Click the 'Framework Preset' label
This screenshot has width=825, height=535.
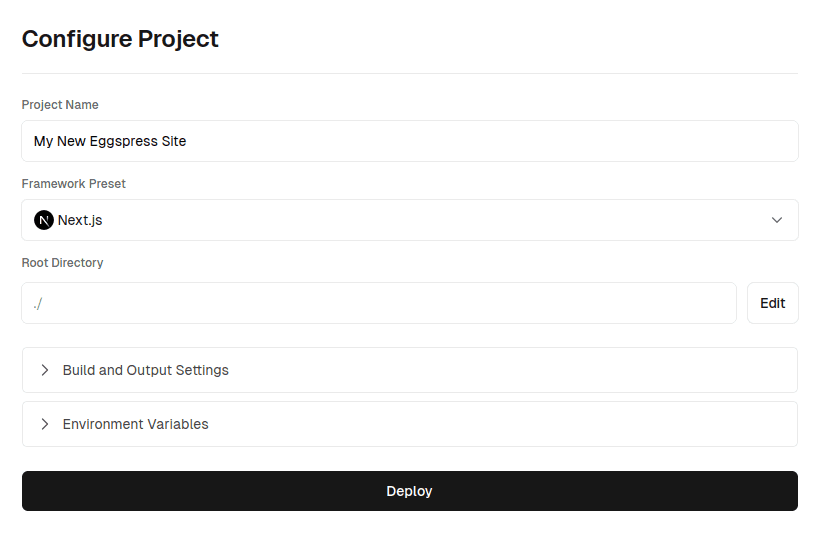[x=74, y=184]
